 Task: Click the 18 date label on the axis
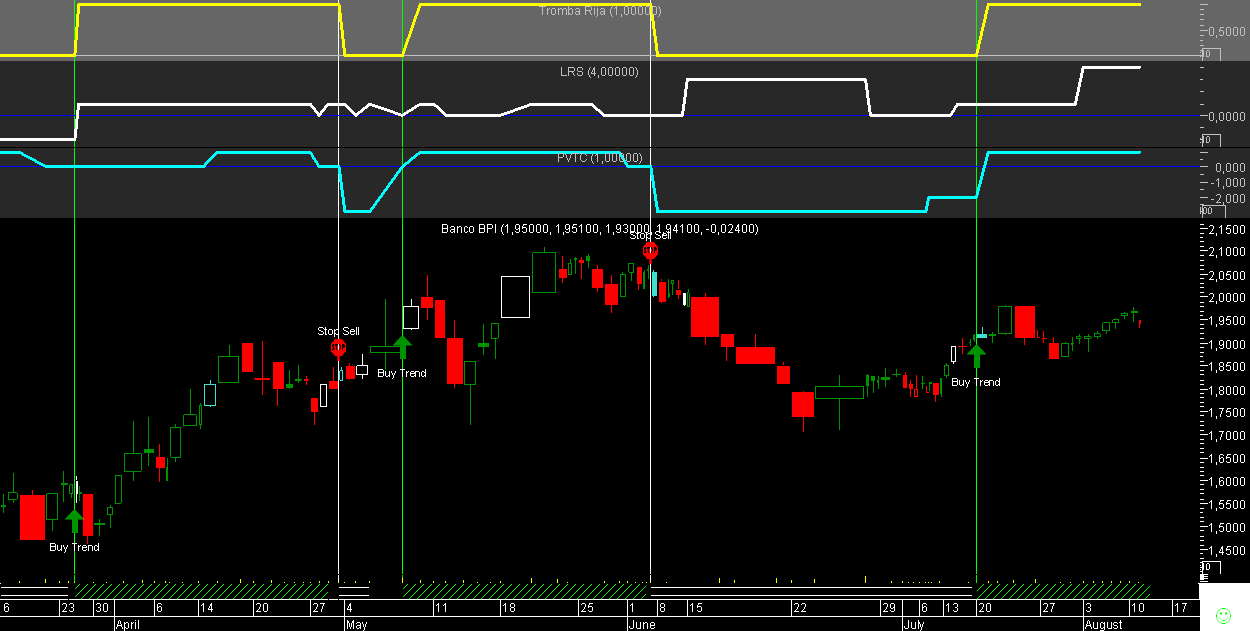click(x=508, y=608)
